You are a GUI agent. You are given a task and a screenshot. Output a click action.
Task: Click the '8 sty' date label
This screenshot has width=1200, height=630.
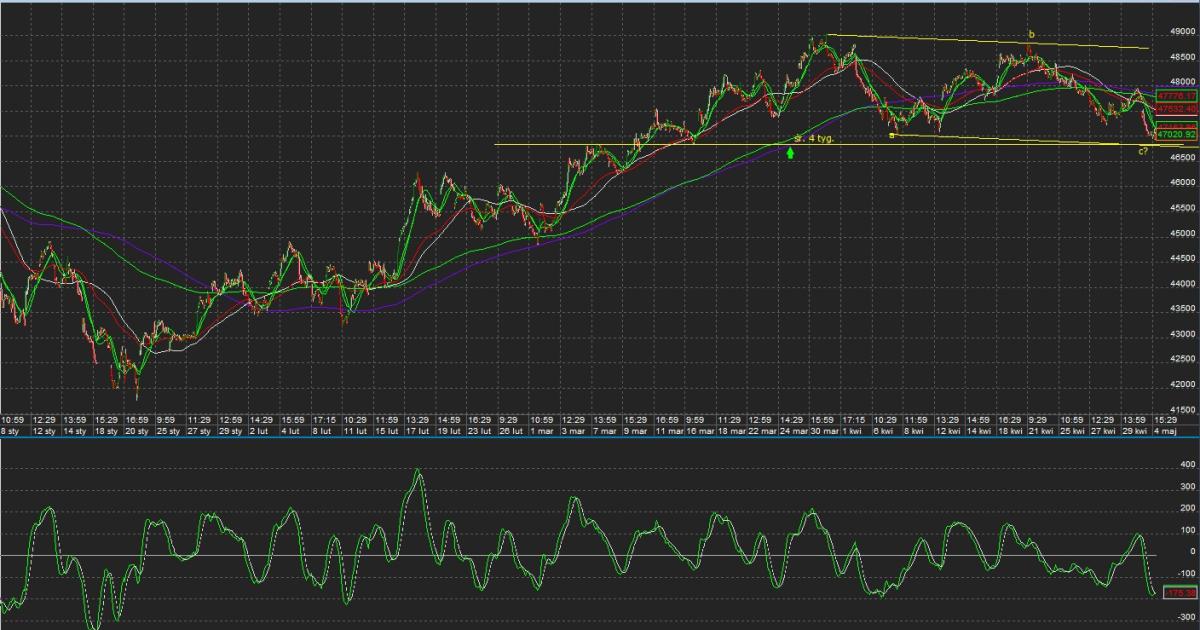11,430
